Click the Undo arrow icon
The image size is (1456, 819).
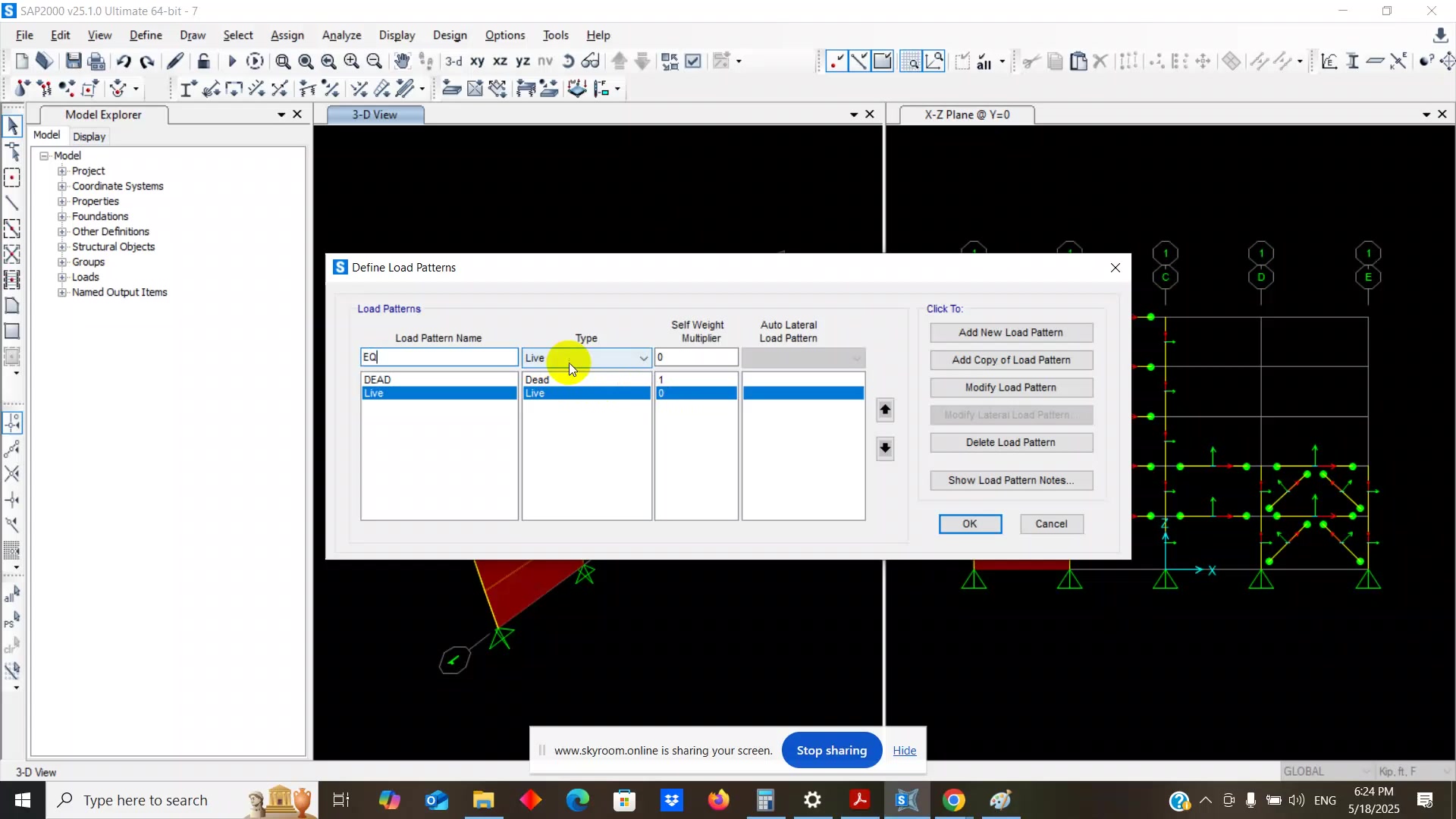click(124, 61)
